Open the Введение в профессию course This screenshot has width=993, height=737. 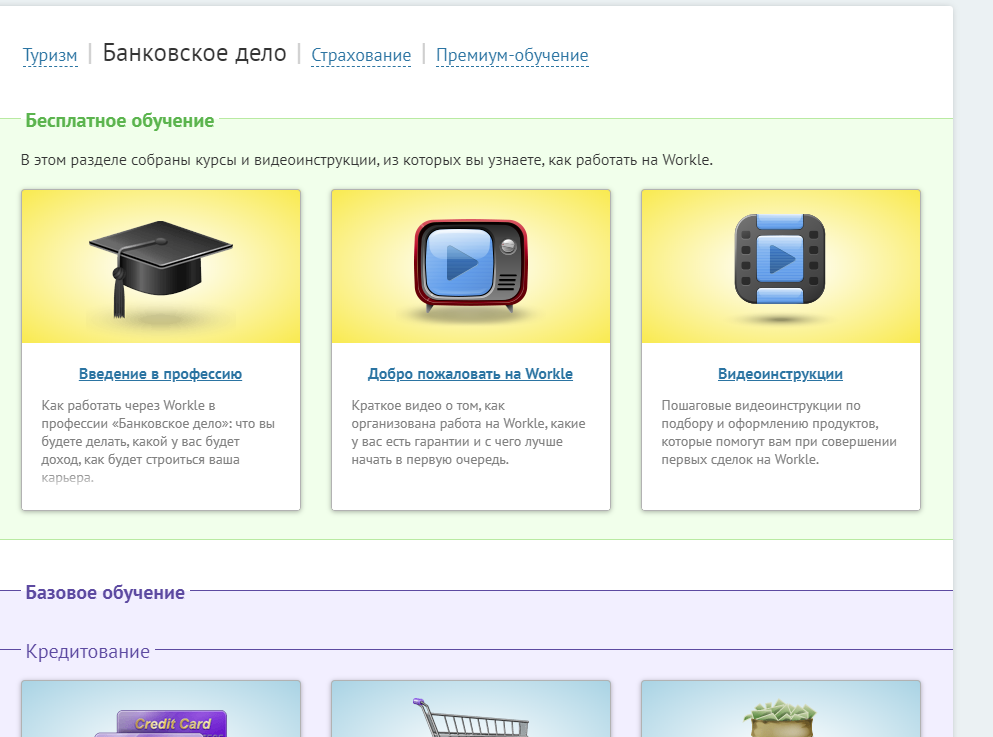pos(160,374)
